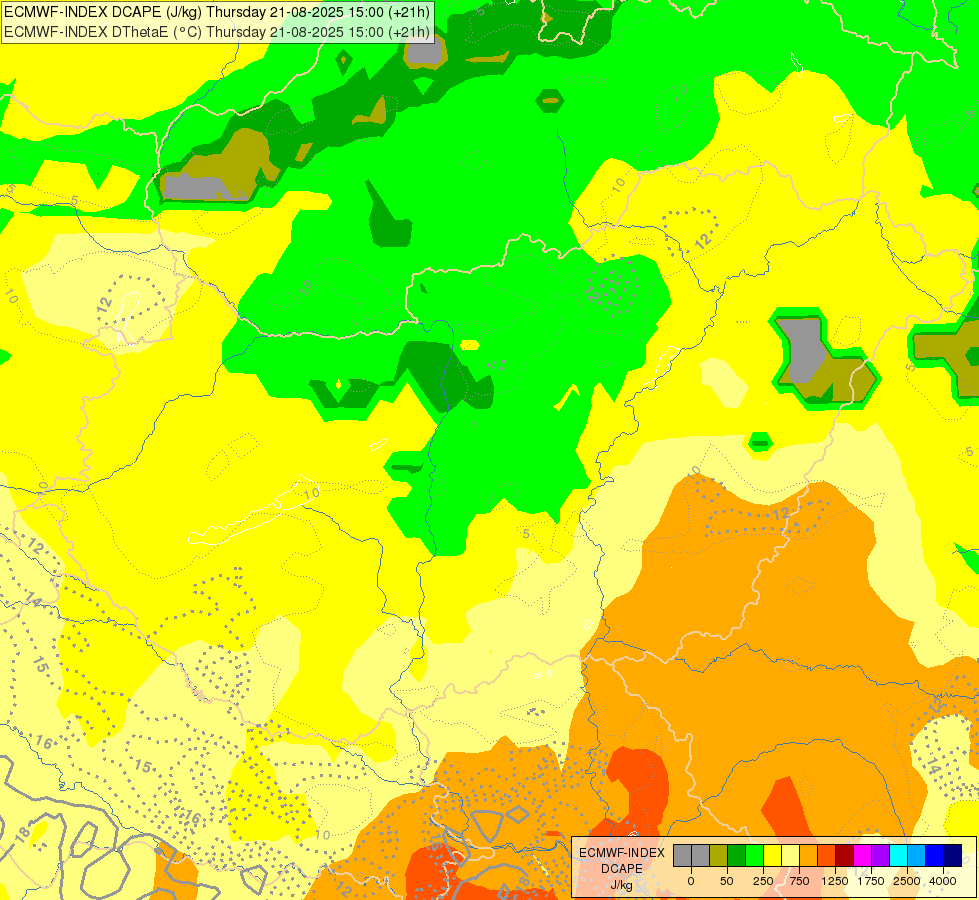979x900 pixels.
Task: Click the legend value '750'
Action: pyautogui.click(x=799, y=881)
